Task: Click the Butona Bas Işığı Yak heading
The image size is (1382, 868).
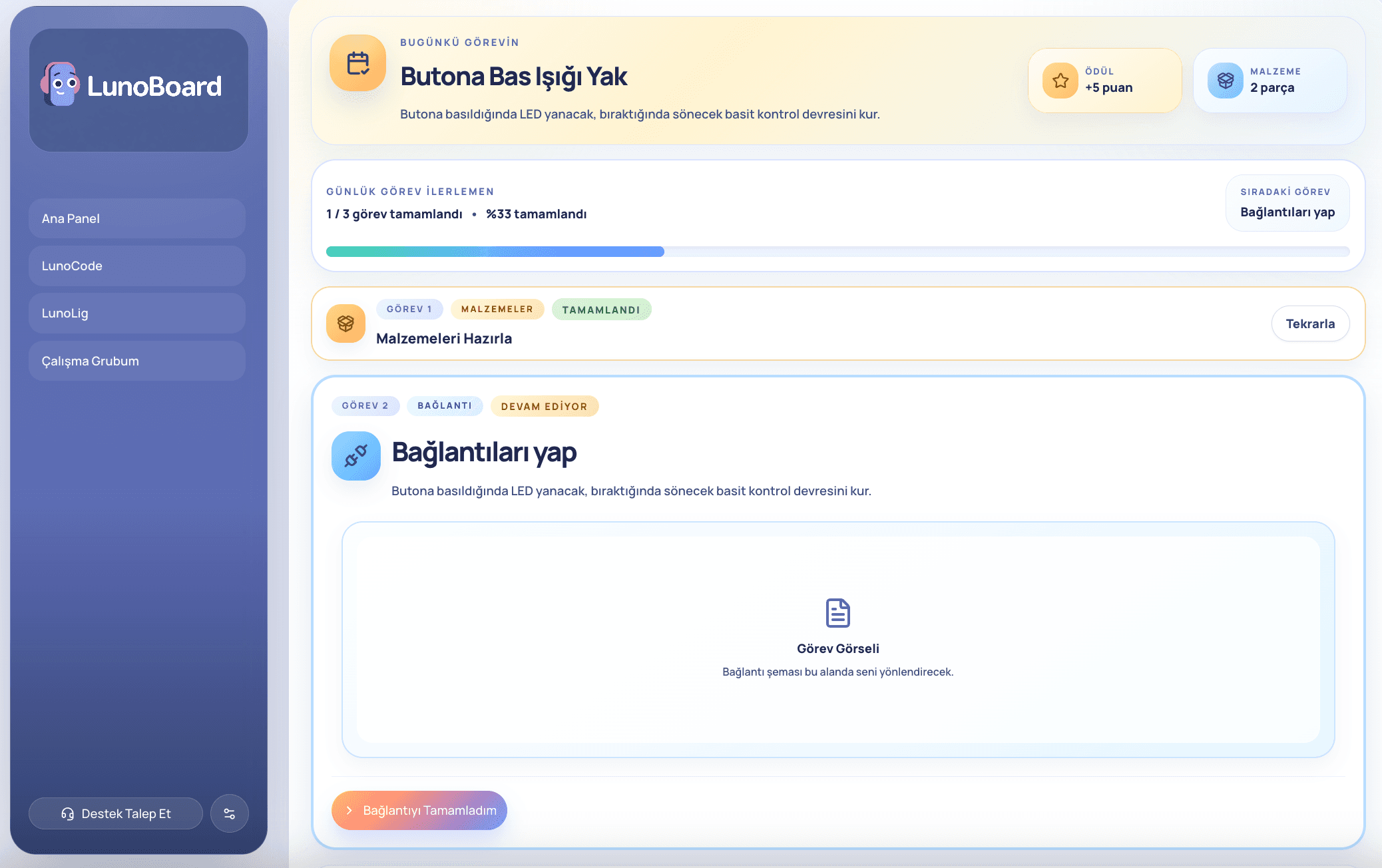Action: tap(514, 77)
